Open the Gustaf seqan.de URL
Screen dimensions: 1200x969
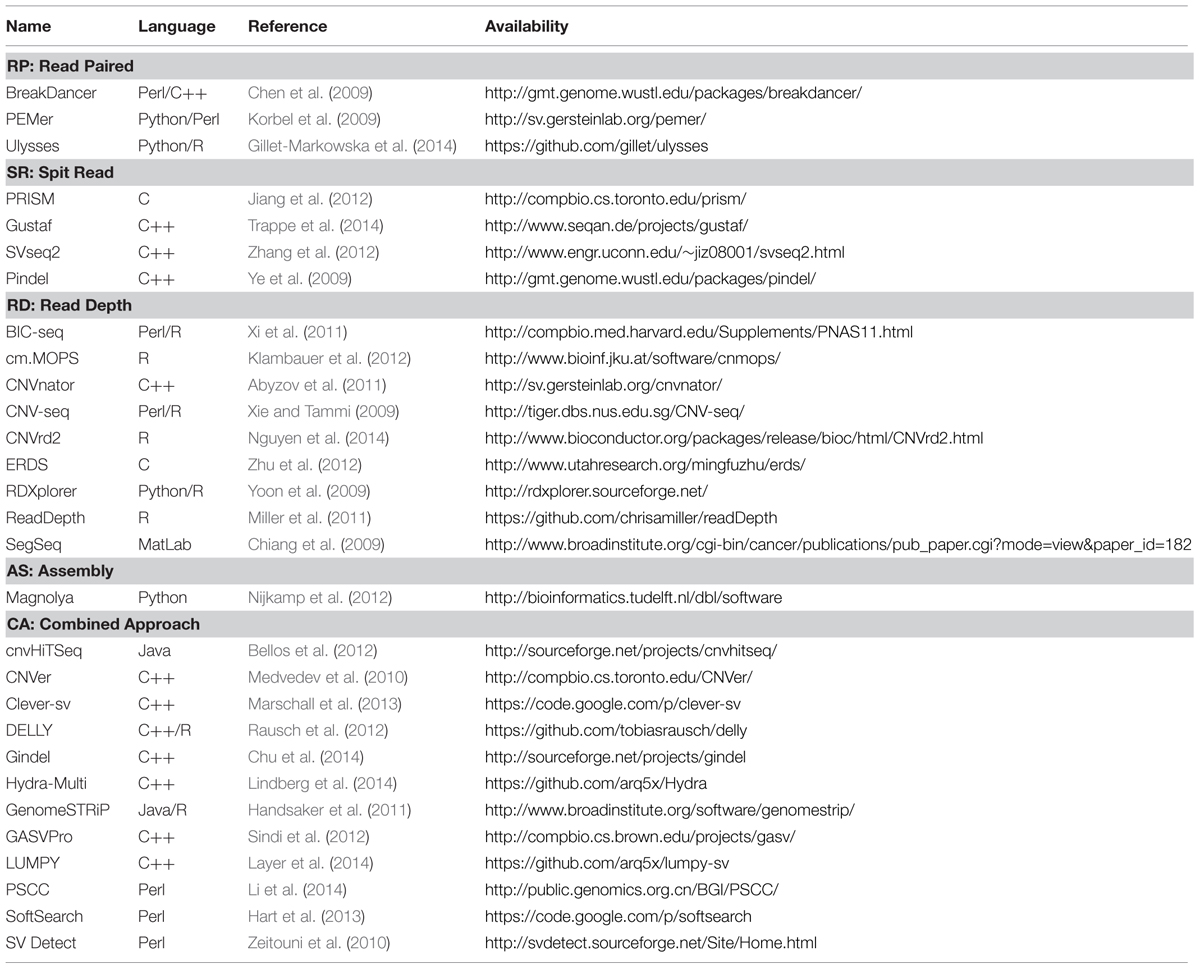pos(616,225)
